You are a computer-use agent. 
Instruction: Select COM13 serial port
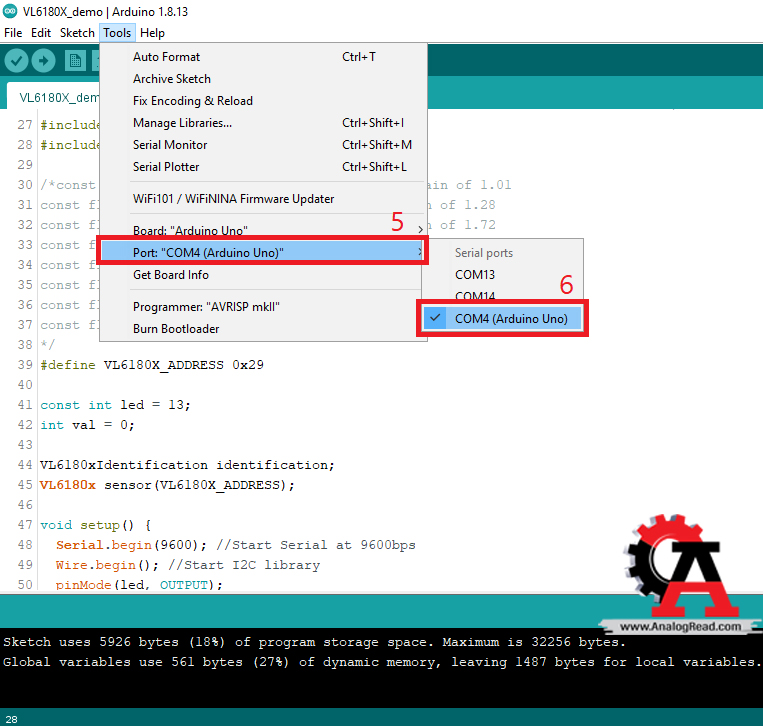(x=503, y=274)
